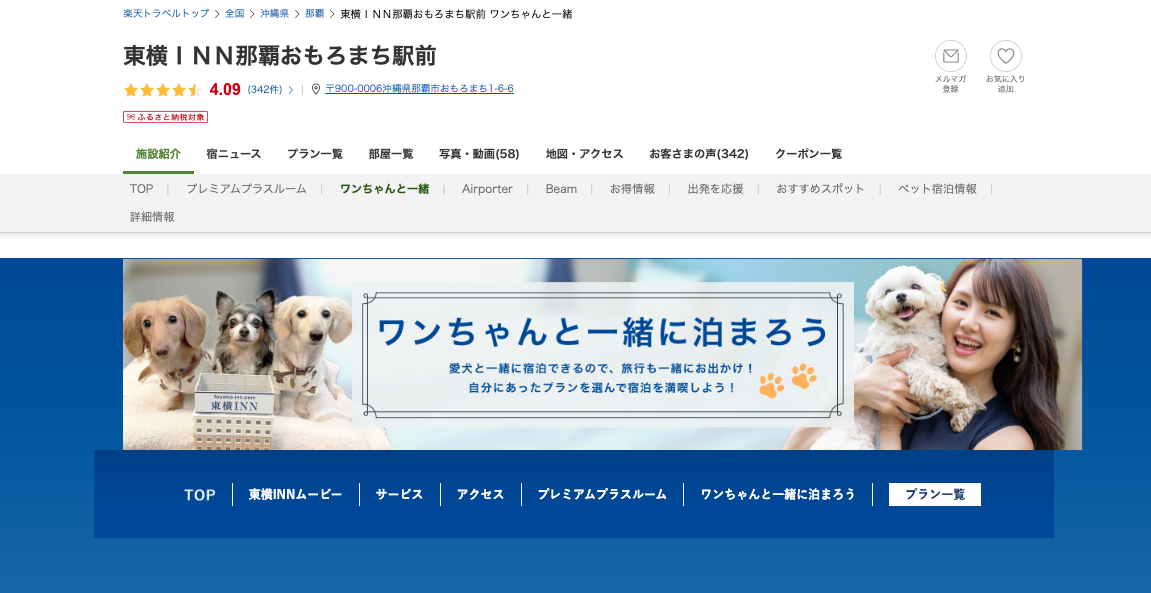
Task: Open ワンちゃんと一緒に泊まろう in blue navigation
Action: (x=778, y=495)
